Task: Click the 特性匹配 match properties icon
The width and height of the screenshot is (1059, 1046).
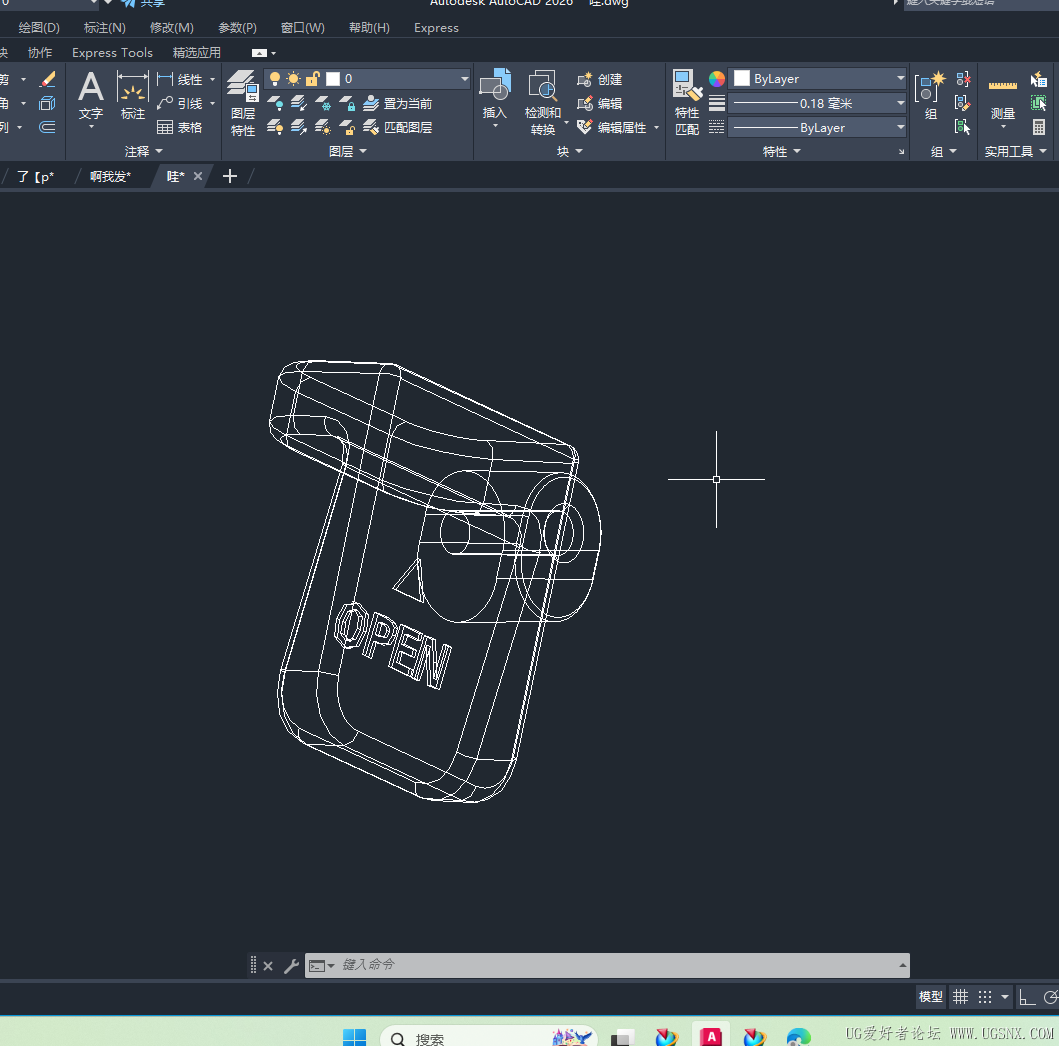Action: tap(687, 101)
